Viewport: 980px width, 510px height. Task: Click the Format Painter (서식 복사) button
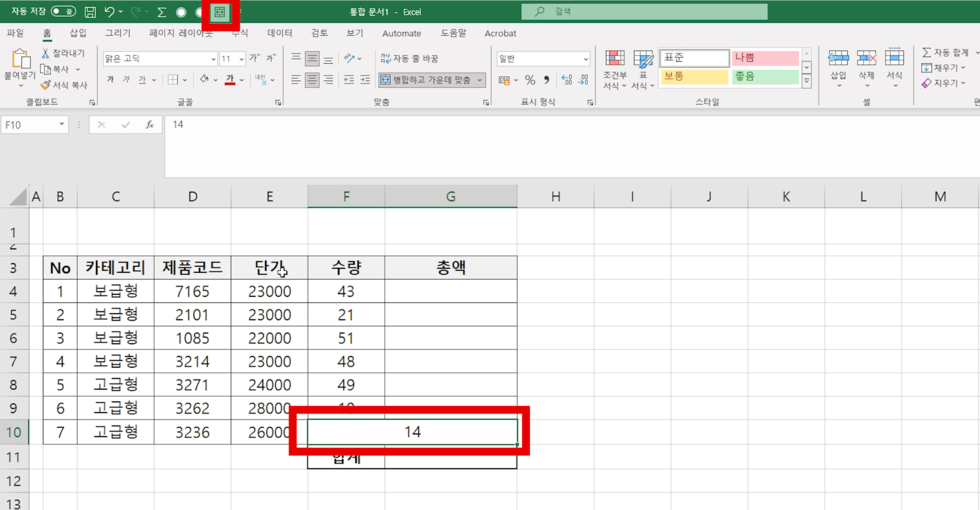(64, 85)
